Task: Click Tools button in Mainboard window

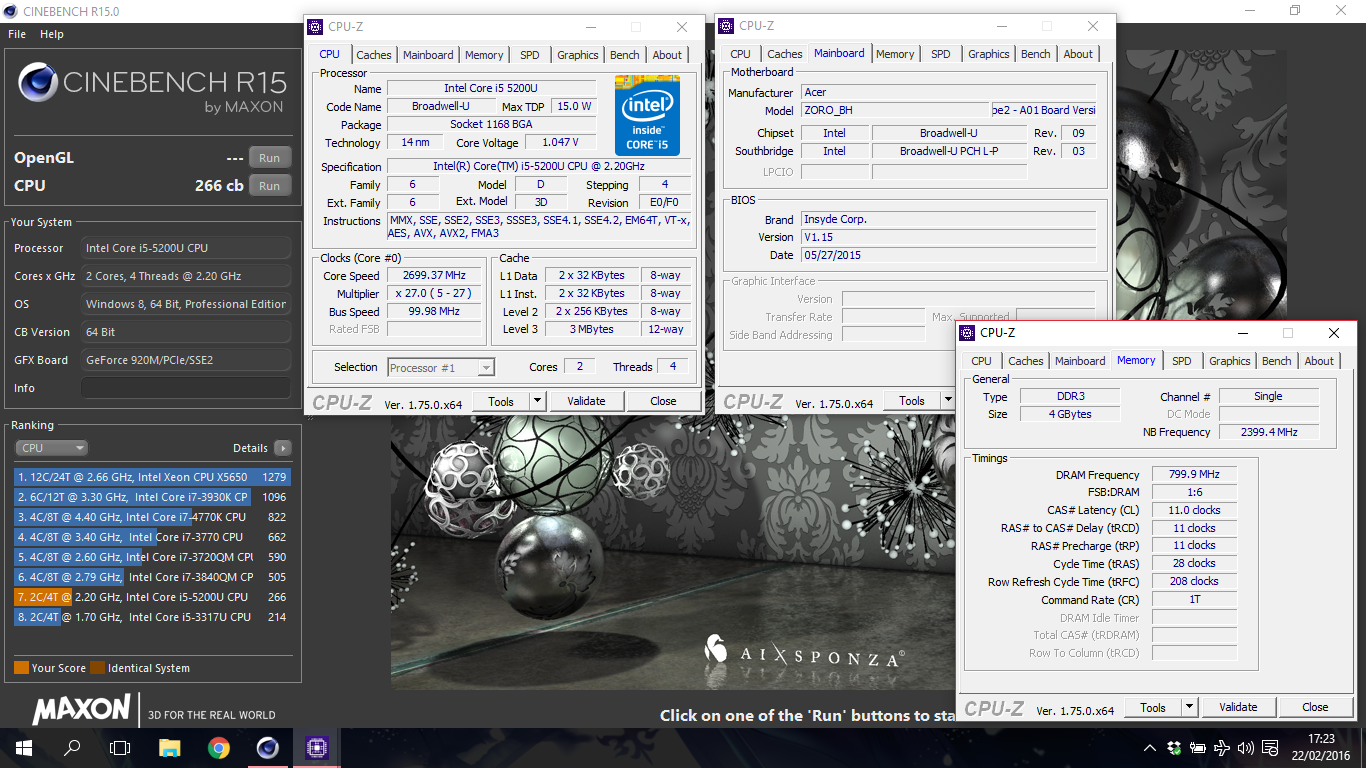Action: [x=912, y=401]
